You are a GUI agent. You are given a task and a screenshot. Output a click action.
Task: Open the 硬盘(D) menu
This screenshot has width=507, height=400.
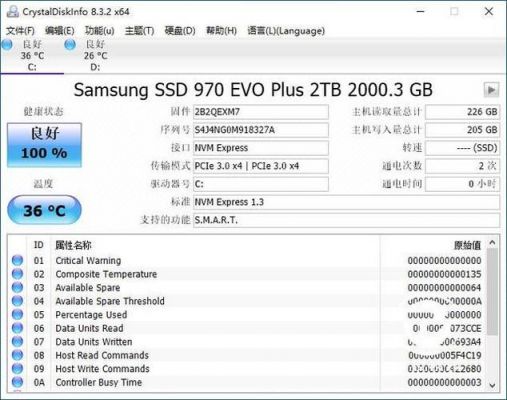180,31
